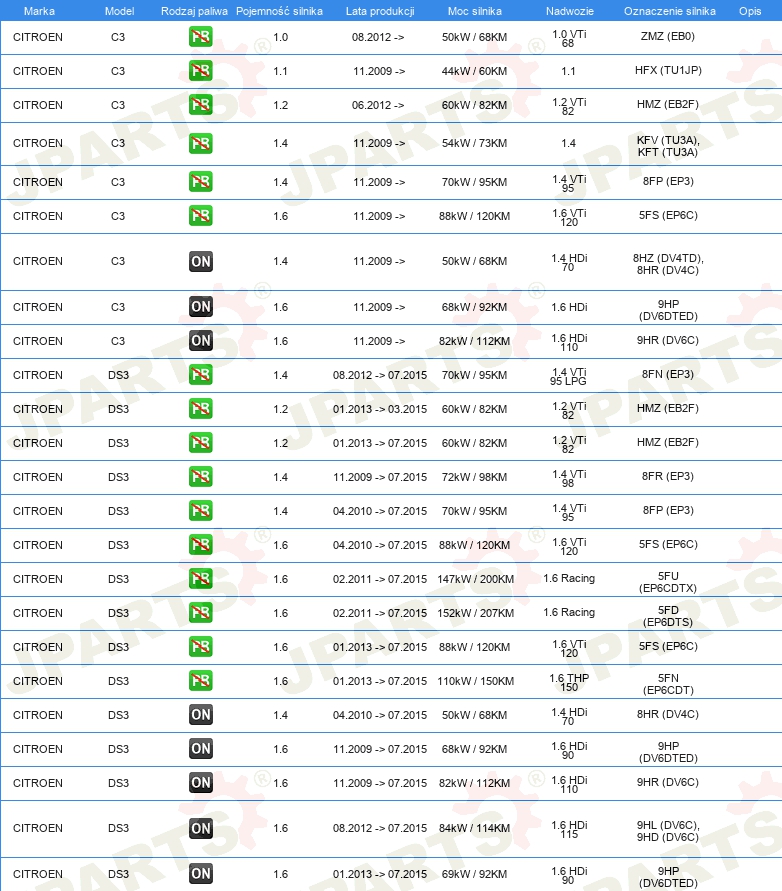Select the 8FR (EP3) engine code
The height and width of the screenshot is (891, 782).
click(x=668, y=476)
